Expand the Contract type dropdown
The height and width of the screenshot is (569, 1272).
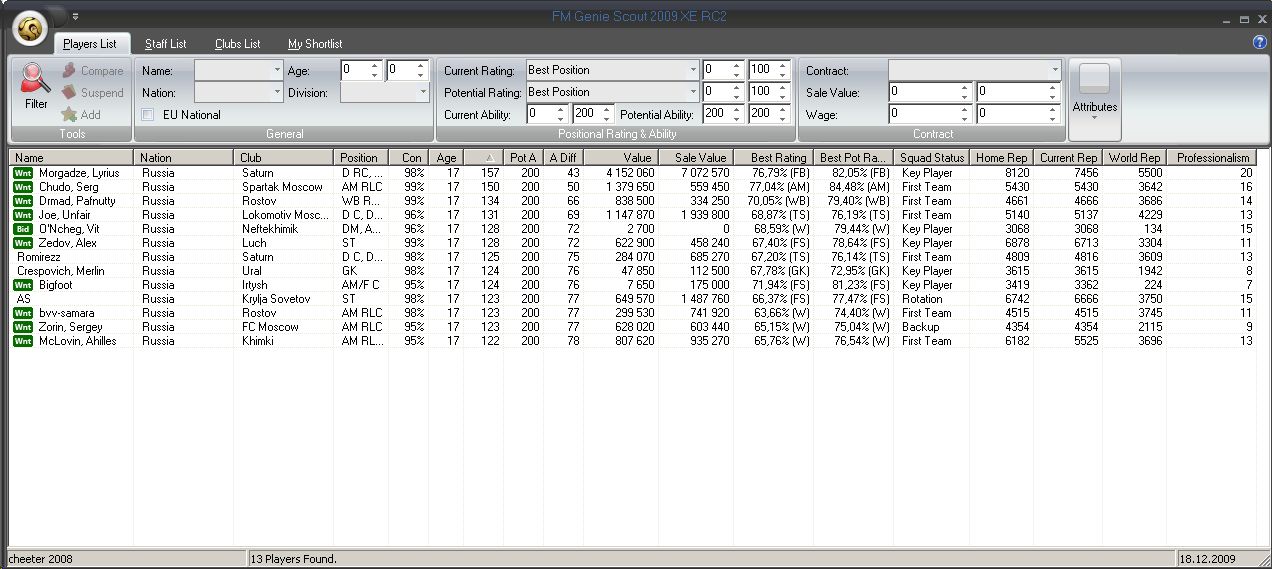(1054, 70)
